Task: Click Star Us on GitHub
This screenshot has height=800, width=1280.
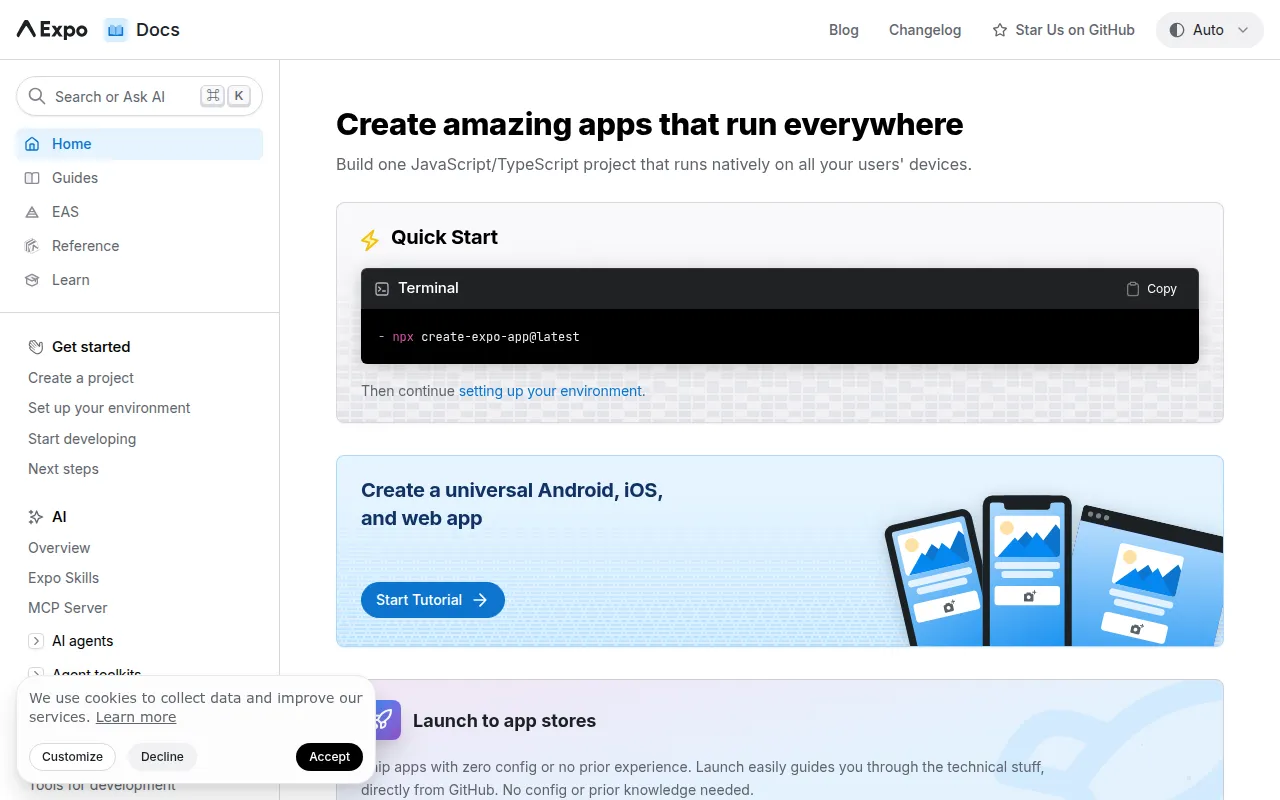Action: [1063, 30]
